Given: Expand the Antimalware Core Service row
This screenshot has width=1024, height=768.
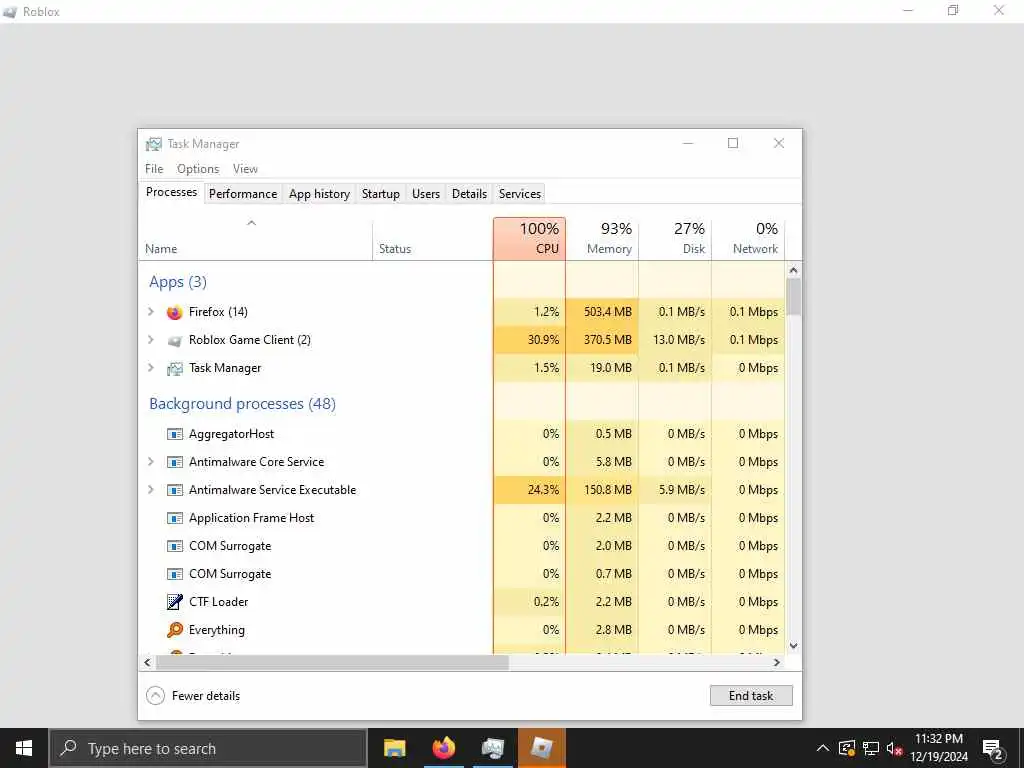Looking at the screenshot, I should tap(151, 462).
